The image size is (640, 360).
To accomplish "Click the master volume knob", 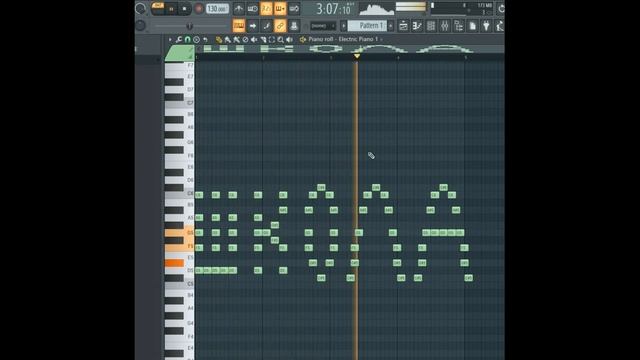I will [x=141, y=9].
